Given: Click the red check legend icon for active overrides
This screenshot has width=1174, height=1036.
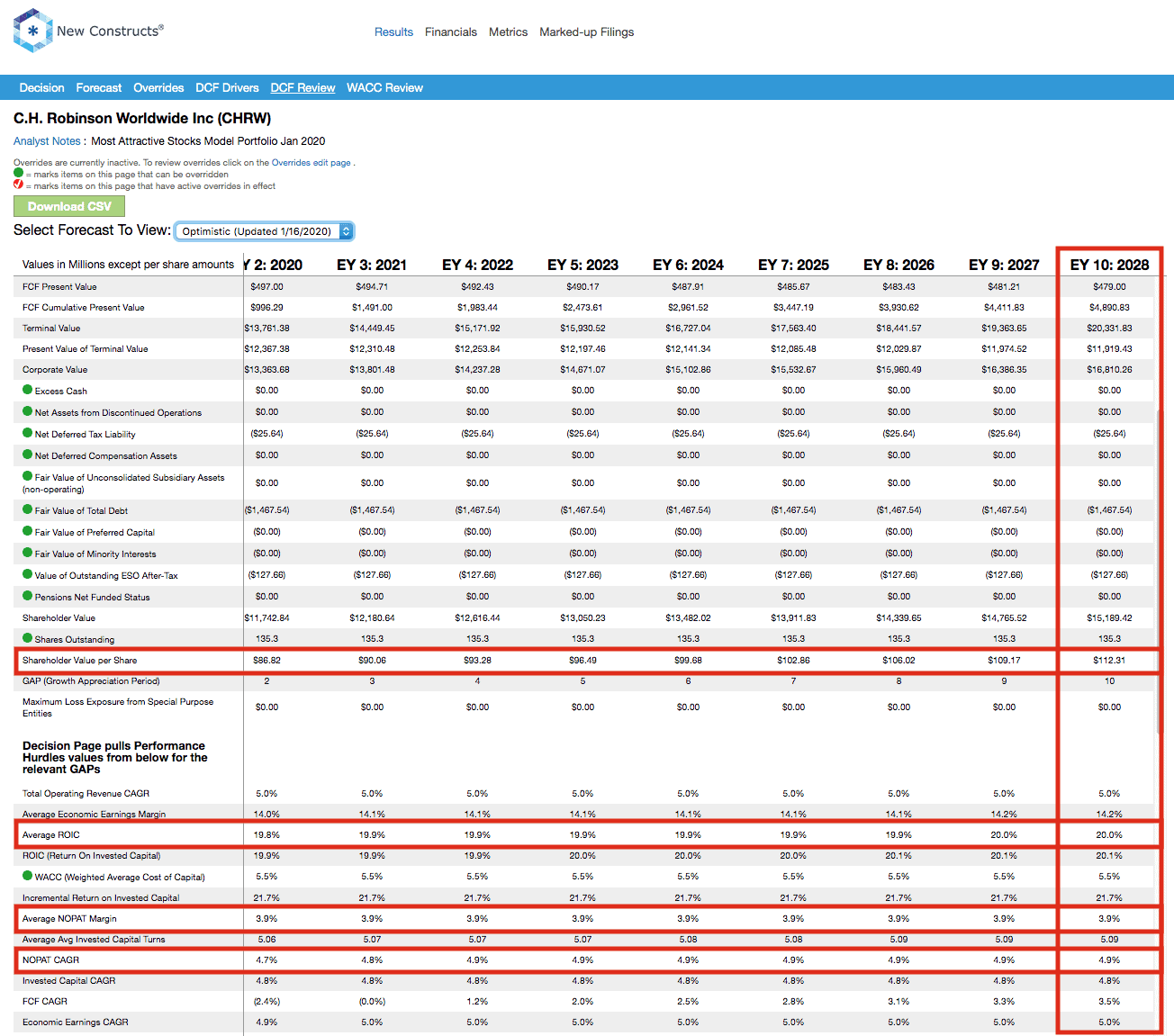Looking at the screenshot, I should pyautogui.click(x=18, y=185).
